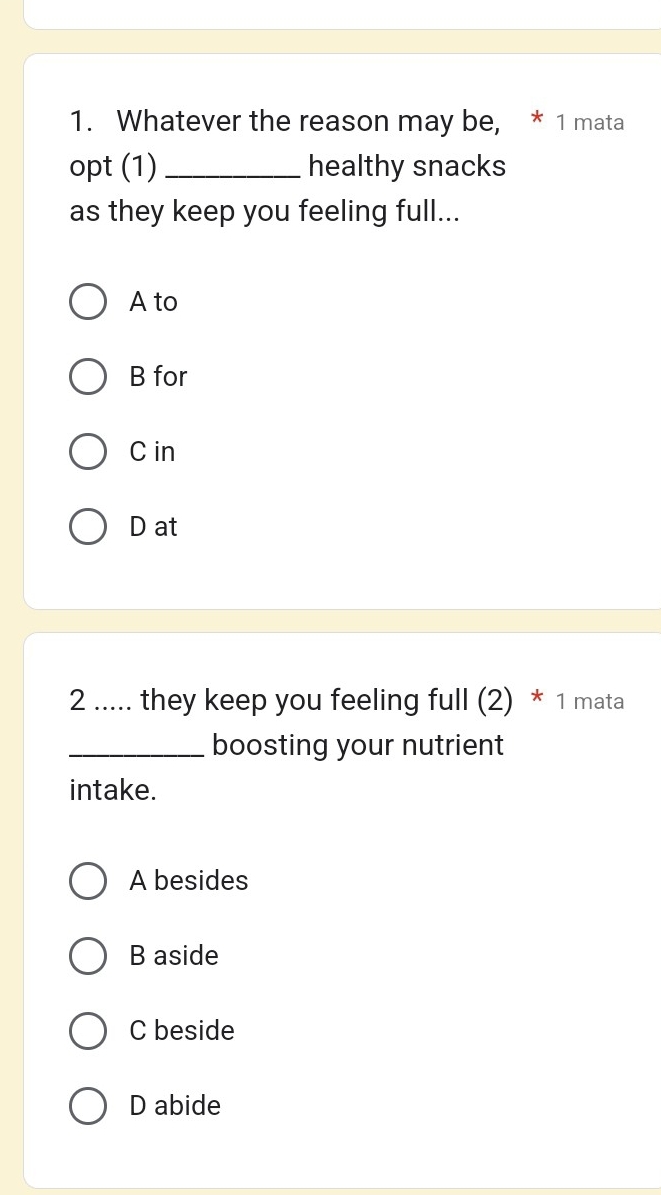
Task: Click the 'B for' option label text
Action: point(158,377)
